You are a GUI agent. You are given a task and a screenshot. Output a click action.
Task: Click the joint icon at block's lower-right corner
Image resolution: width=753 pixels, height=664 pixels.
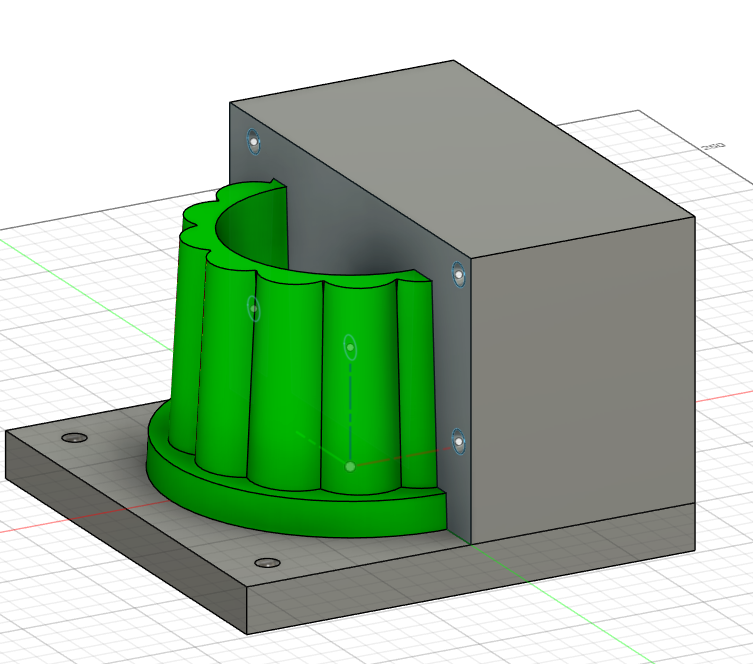pos(457,440)
